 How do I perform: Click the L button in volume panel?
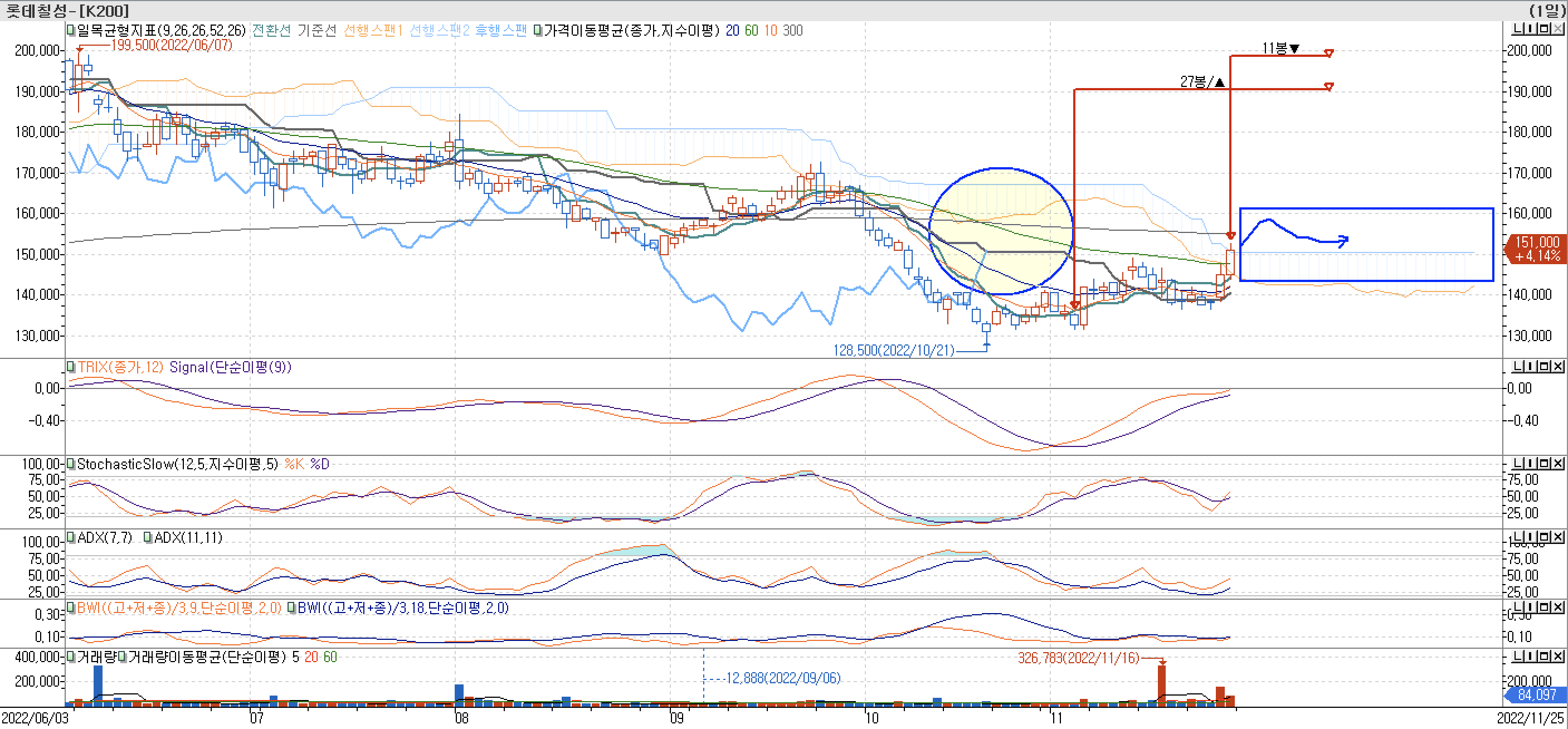click(1517, 656)
